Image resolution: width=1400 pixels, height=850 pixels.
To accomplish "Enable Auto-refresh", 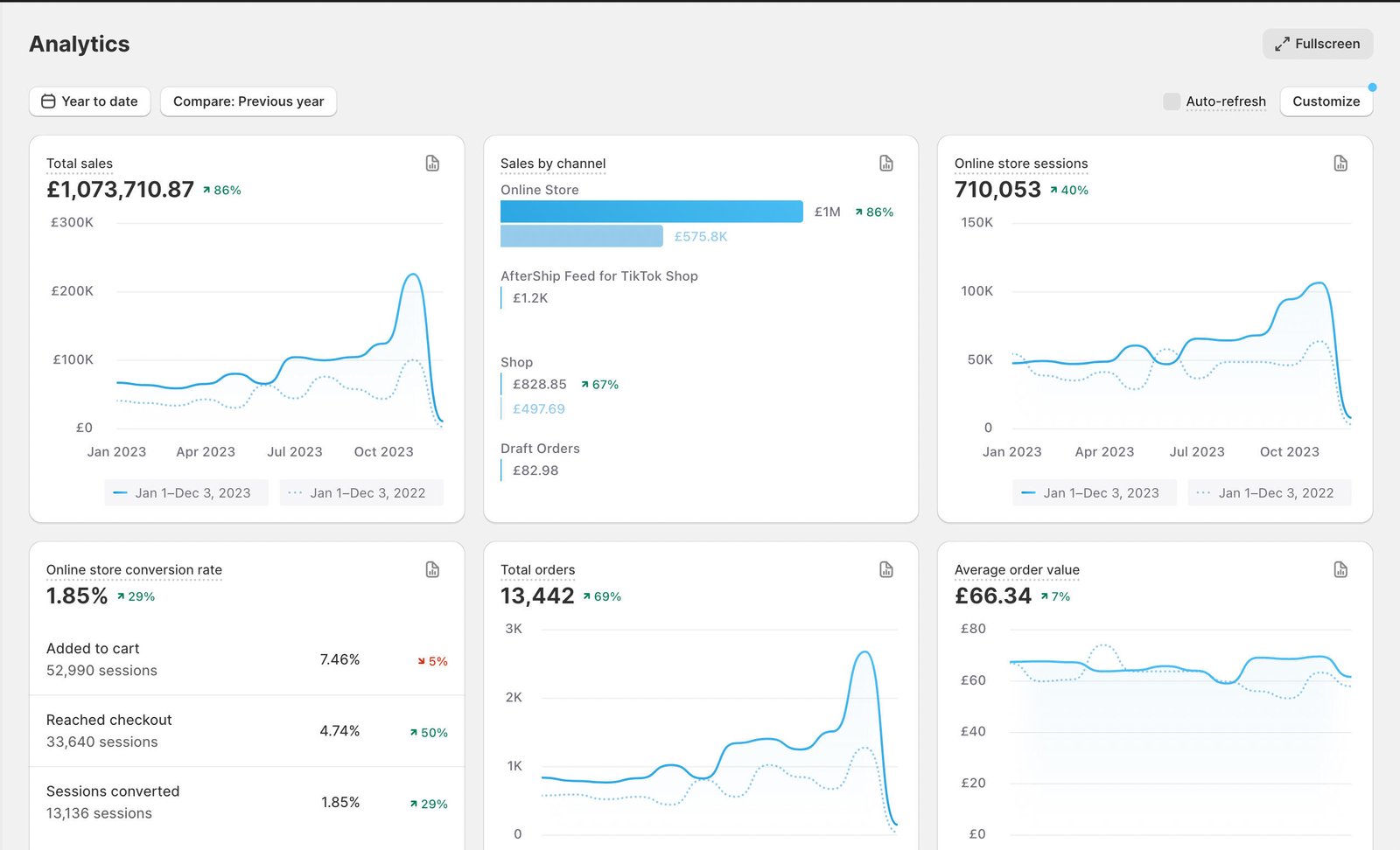I will [x=1171, y=101].
